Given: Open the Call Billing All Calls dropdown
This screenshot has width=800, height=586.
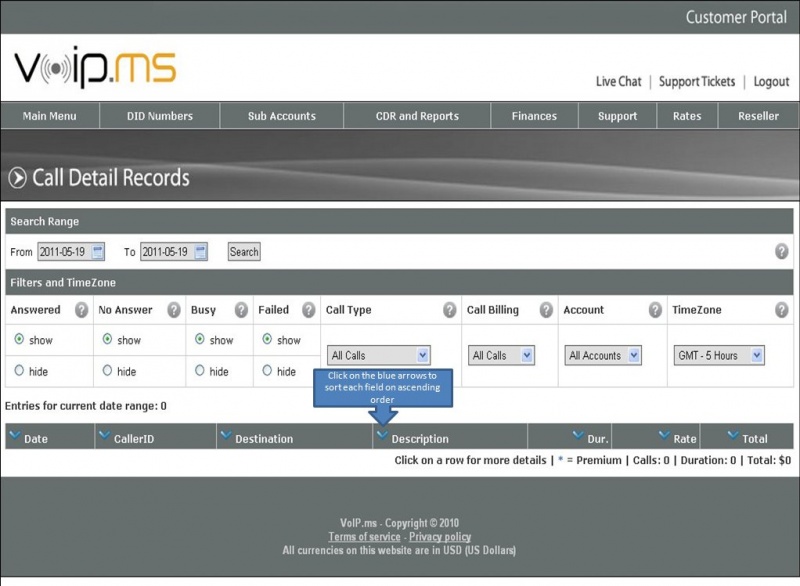Looking at the screenshot, I should (501, 355).
